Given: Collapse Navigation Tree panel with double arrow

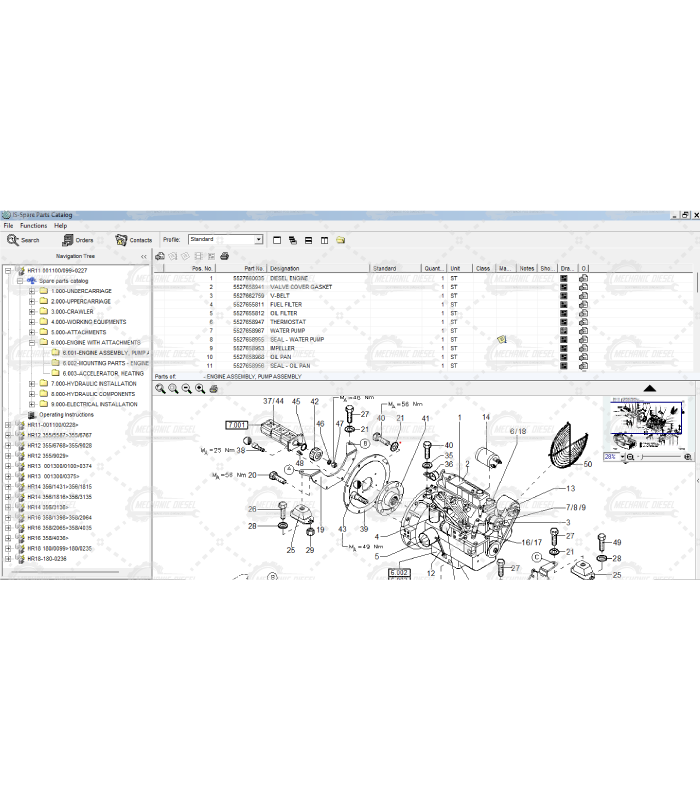Looking at the screenshot, I should (143, 257).
